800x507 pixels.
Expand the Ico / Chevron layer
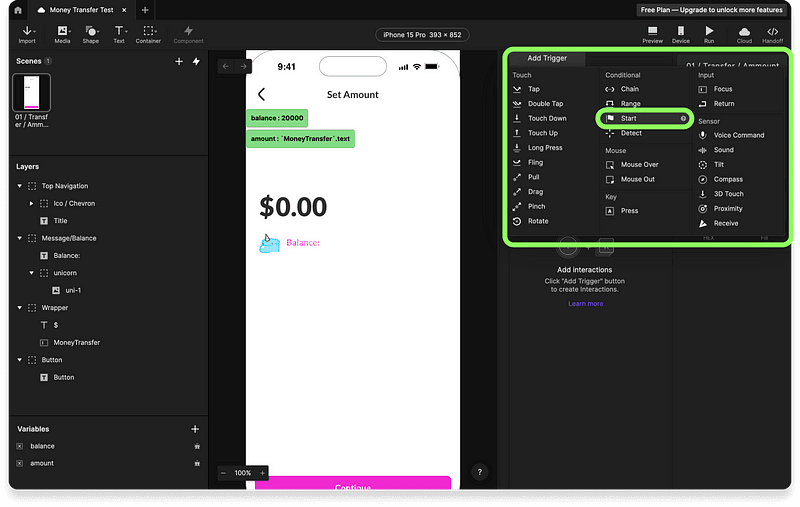point(32,204)
